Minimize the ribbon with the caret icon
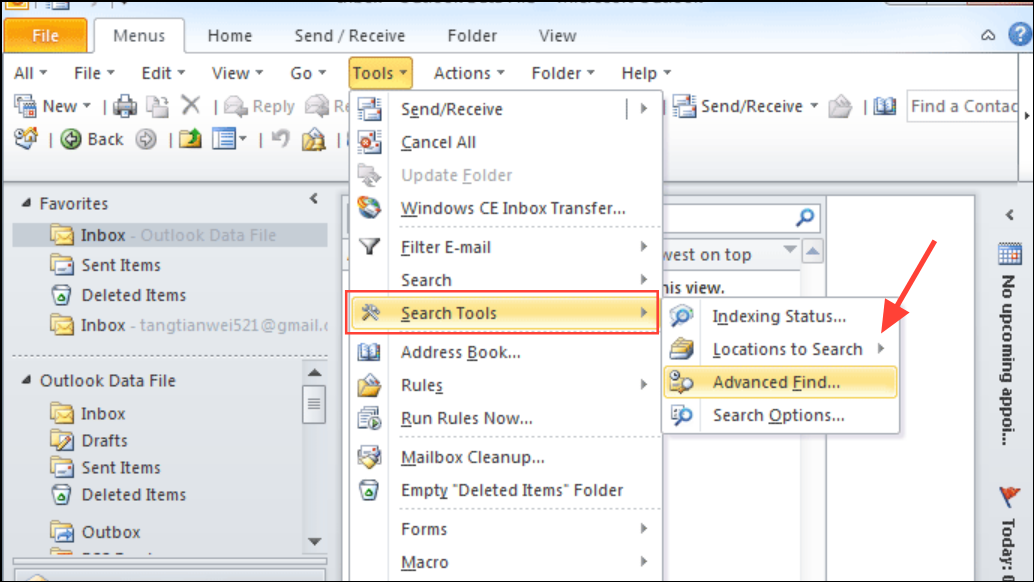This screenshot has width=1034, height=582. coord(988,36)
